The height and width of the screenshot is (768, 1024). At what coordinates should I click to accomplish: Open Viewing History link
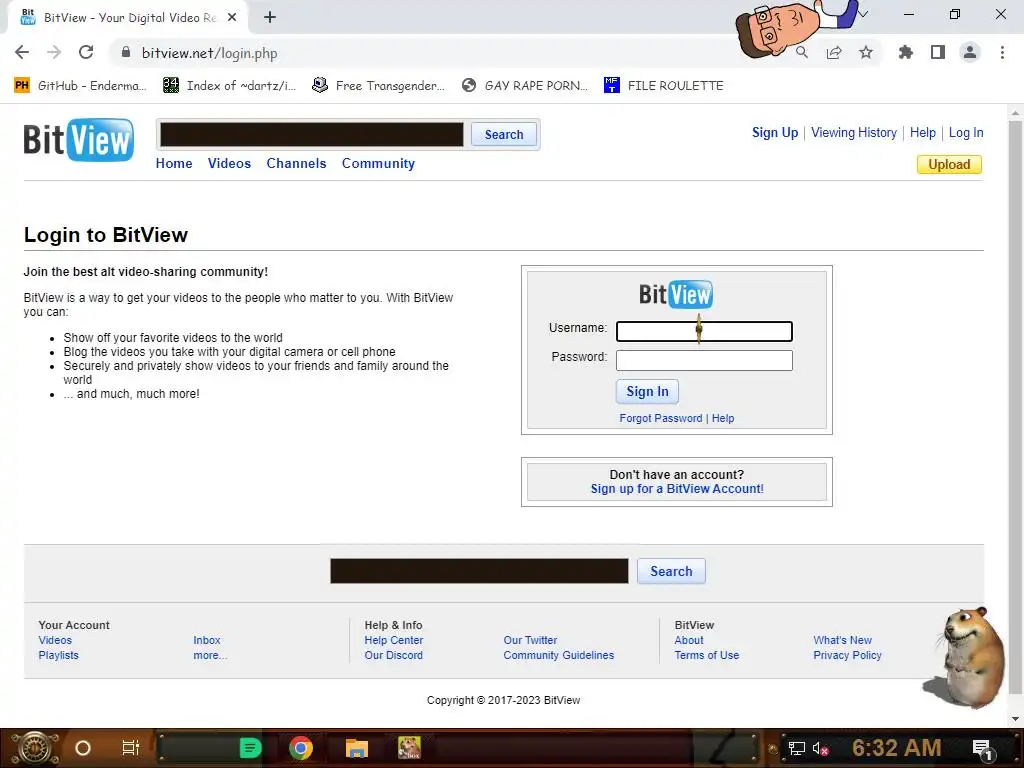click(x=854, y=133)
